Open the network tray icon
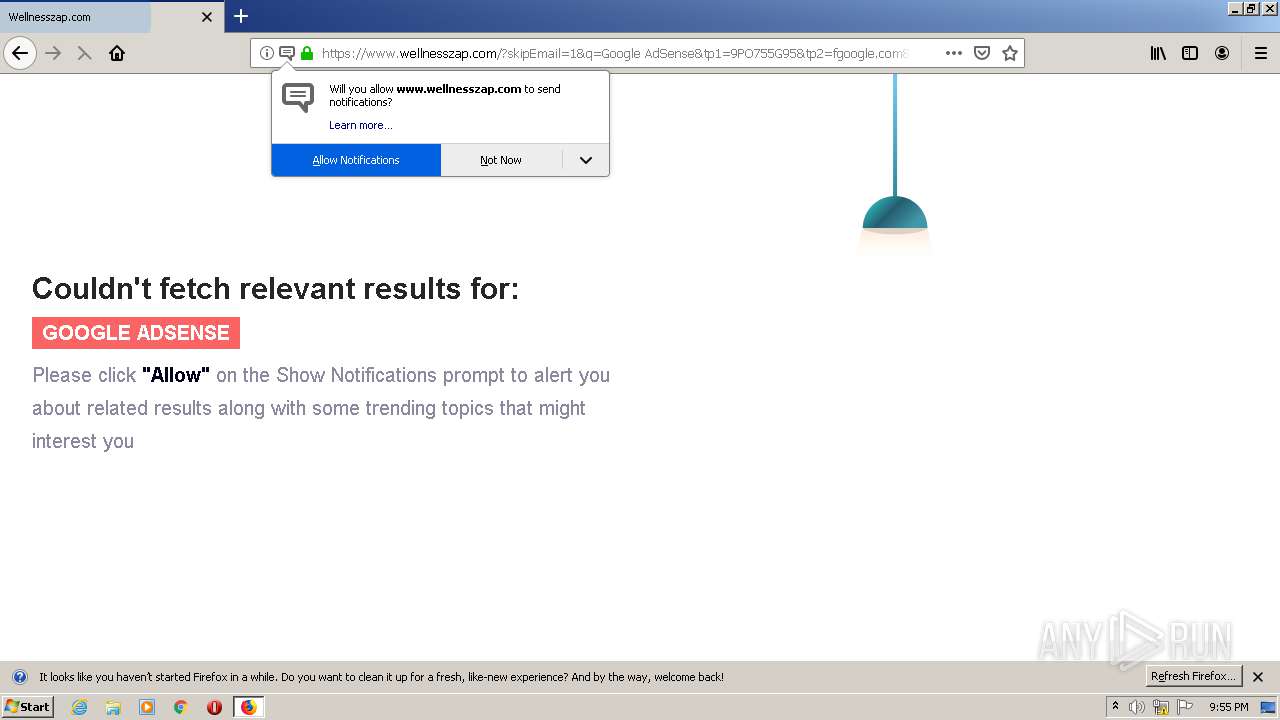Screen dimensions: 1280x720 pyautogui.click(x=1161, y=707)
